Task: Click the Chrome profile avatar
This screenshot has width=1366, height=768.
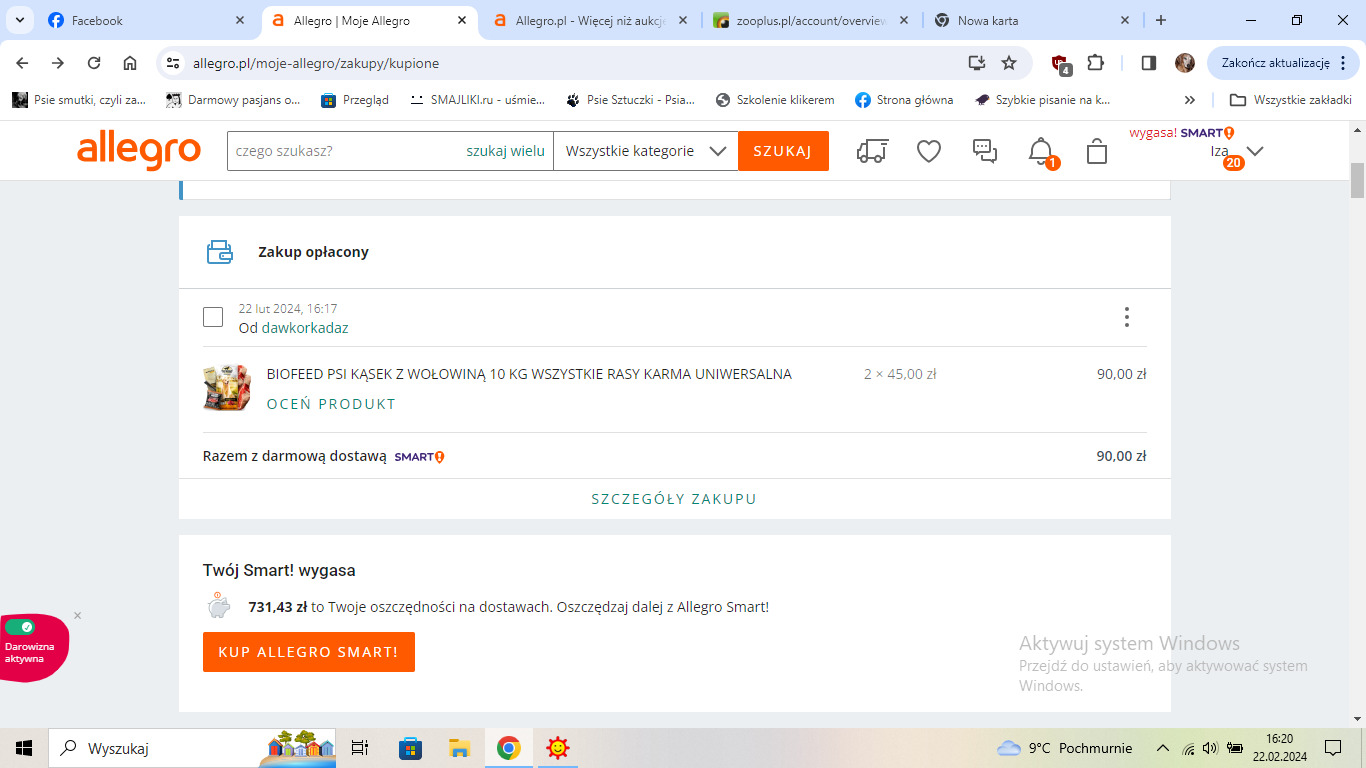Action: coord(1185,63)
